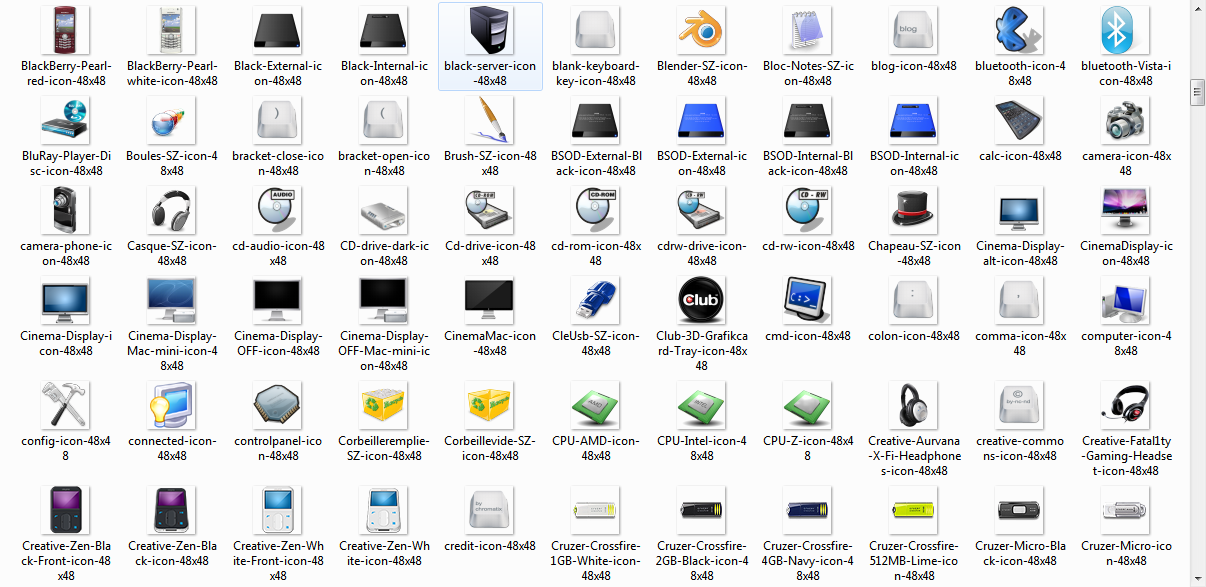
Task: Open the black-server tower icon
Action: tap(490, 30)
